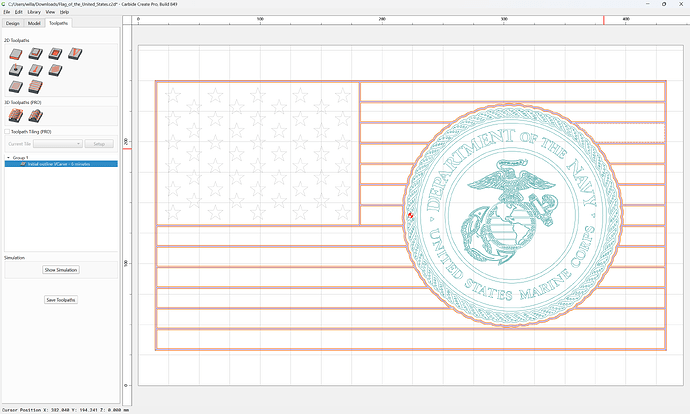Open the File menu
The height and width of the screenshot is (414, 690).
point(7,12)
